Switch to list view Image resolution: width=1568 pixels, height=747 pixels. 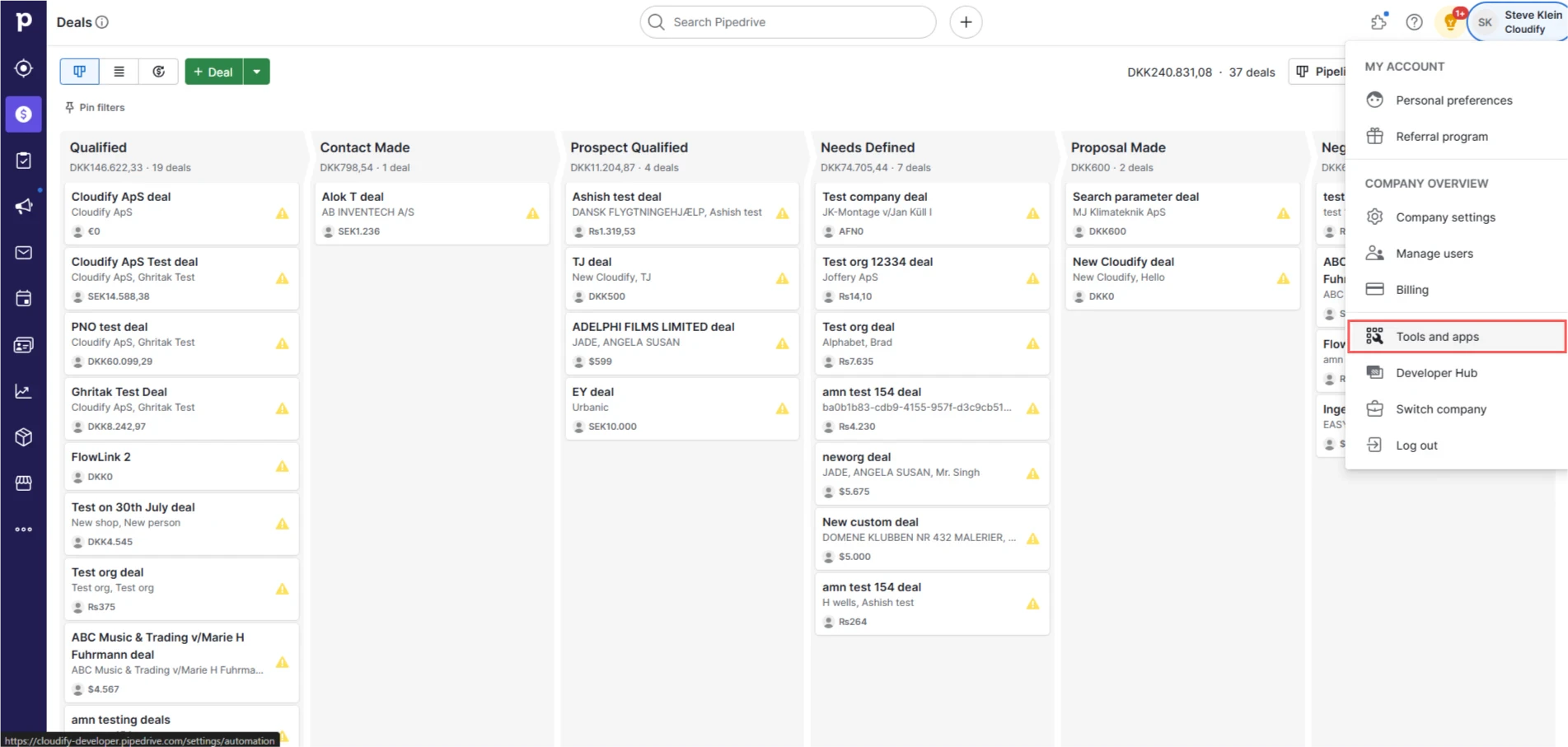(x=119, y=72)
